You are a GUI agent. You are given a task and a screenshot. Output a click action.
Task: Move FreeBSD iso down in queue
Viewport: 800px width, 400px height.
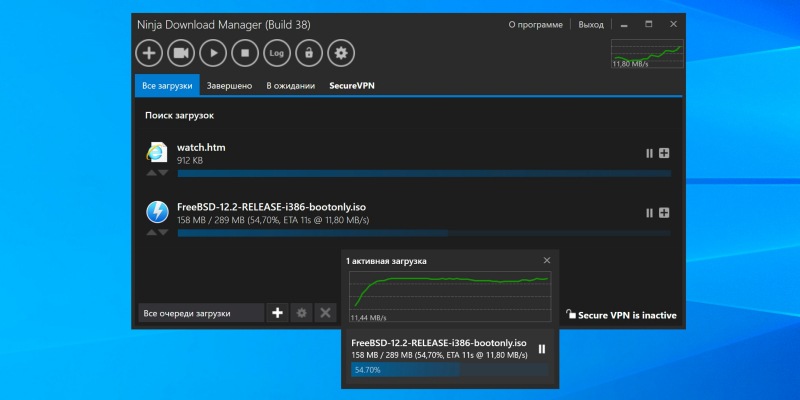pos(163,233)
